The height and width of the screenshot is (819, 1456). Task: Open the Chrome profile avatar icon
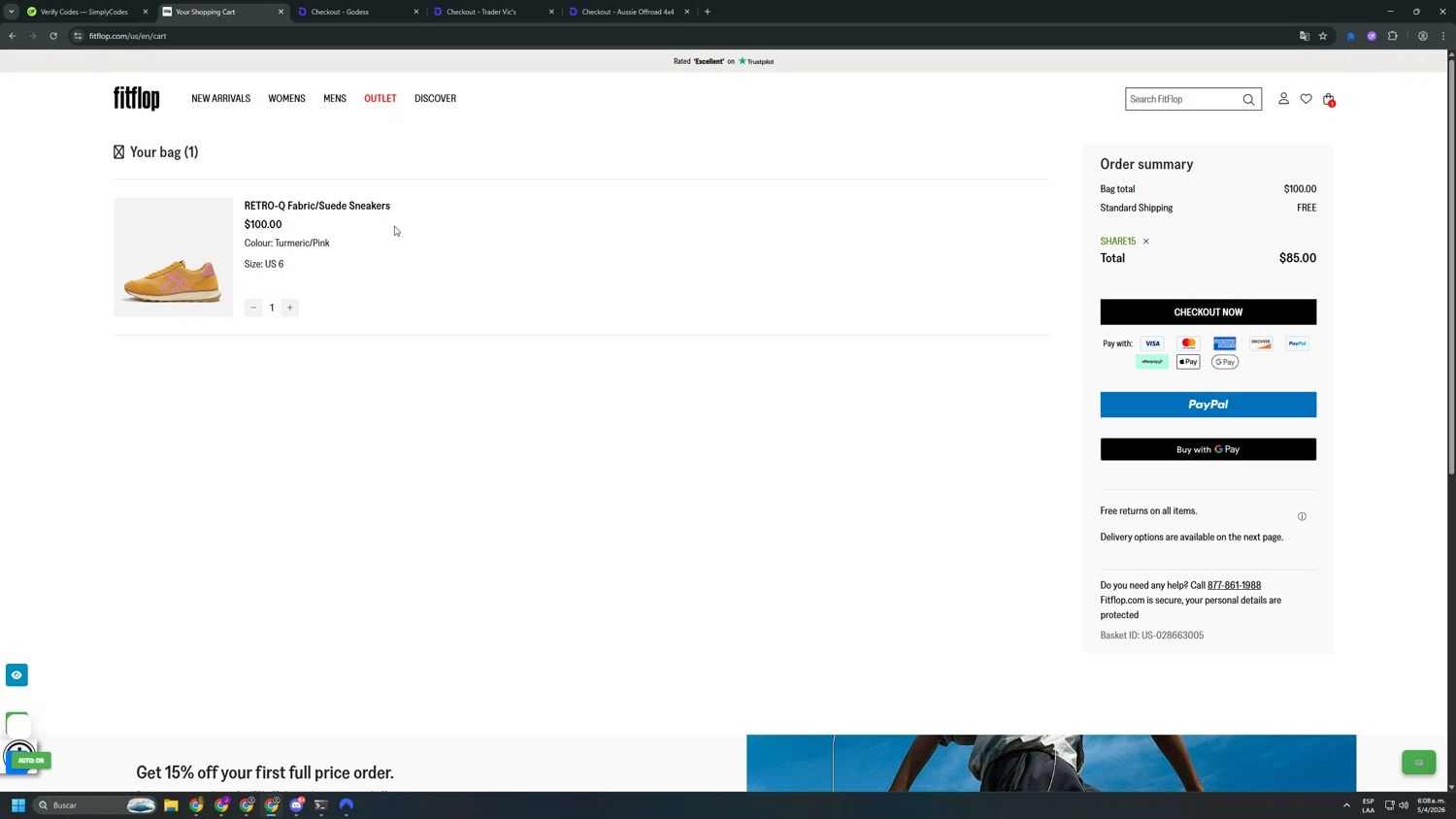pyautogui.click(x=1423, y=36)
